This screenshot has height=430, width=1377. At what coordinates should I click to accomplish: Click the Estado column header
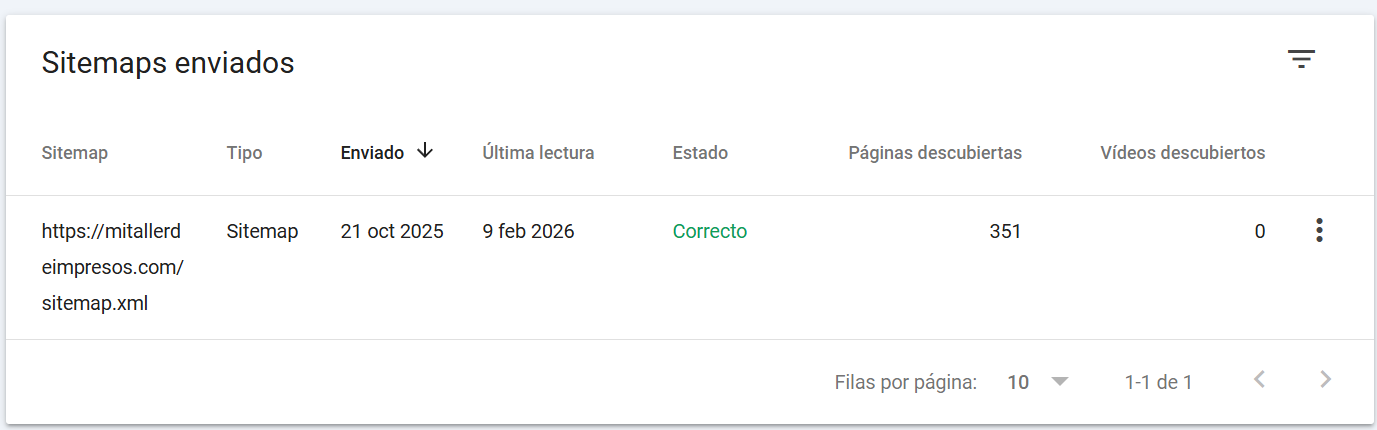(x=700, y=153)
